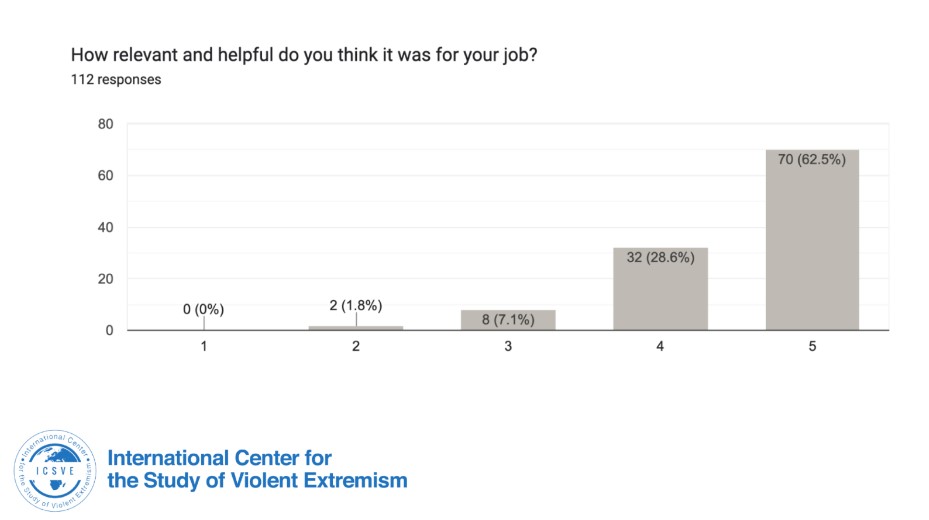Click x-axis category label 1
Image resolution: width=929 pixels, height=520 pixels.
tap(204, 346)
